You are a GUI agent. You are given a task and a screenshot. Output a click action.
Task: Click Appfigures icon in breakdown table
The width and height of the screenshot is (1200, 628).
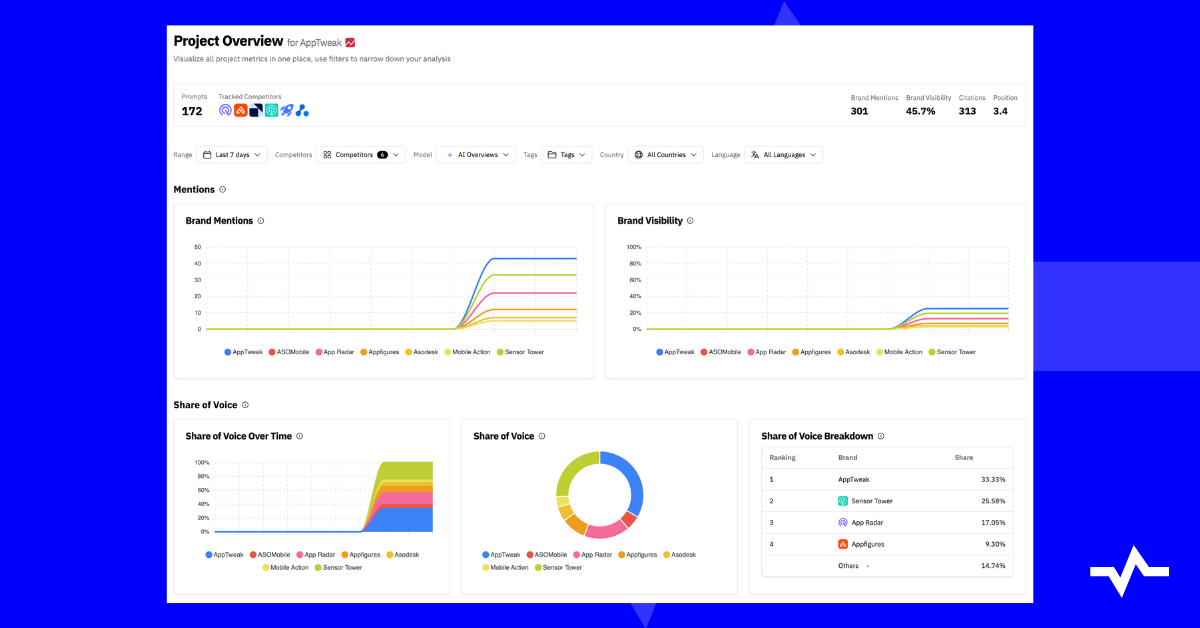(843, 544)
